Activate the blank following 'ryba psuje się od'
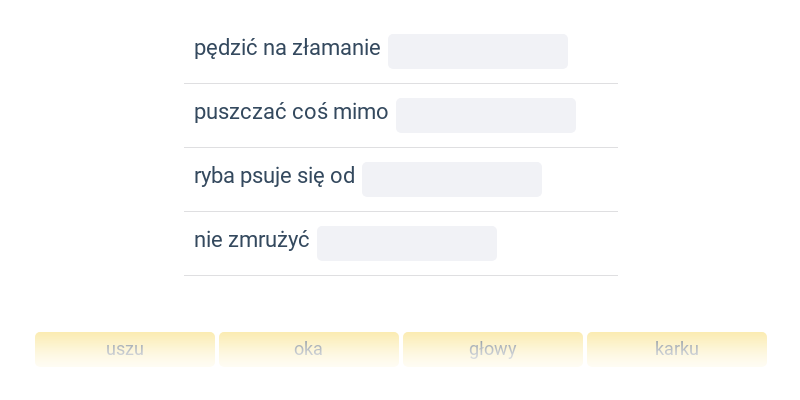 (452, 180)
